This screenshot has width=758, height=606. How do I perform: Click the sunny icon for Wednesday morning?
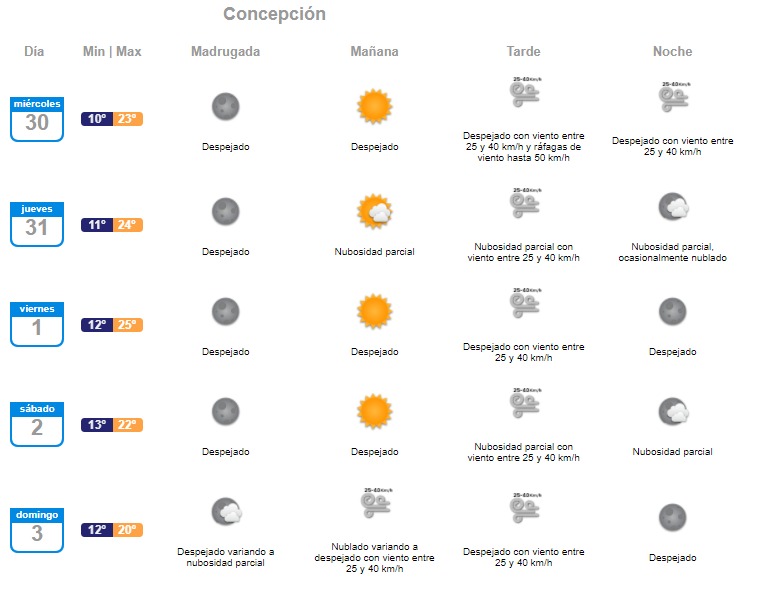point(374,105)
